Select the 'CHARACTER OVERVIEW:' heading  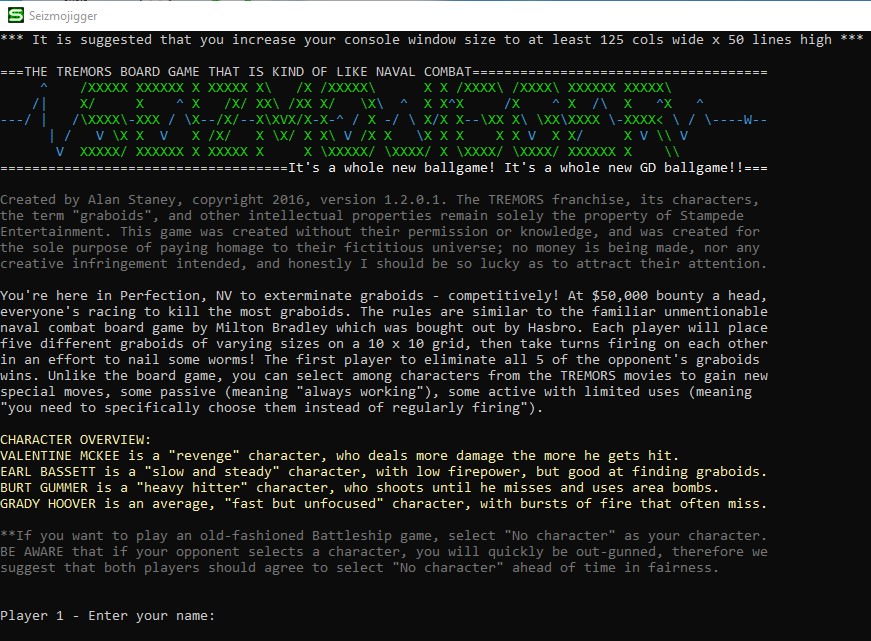(x=76, y=439)
